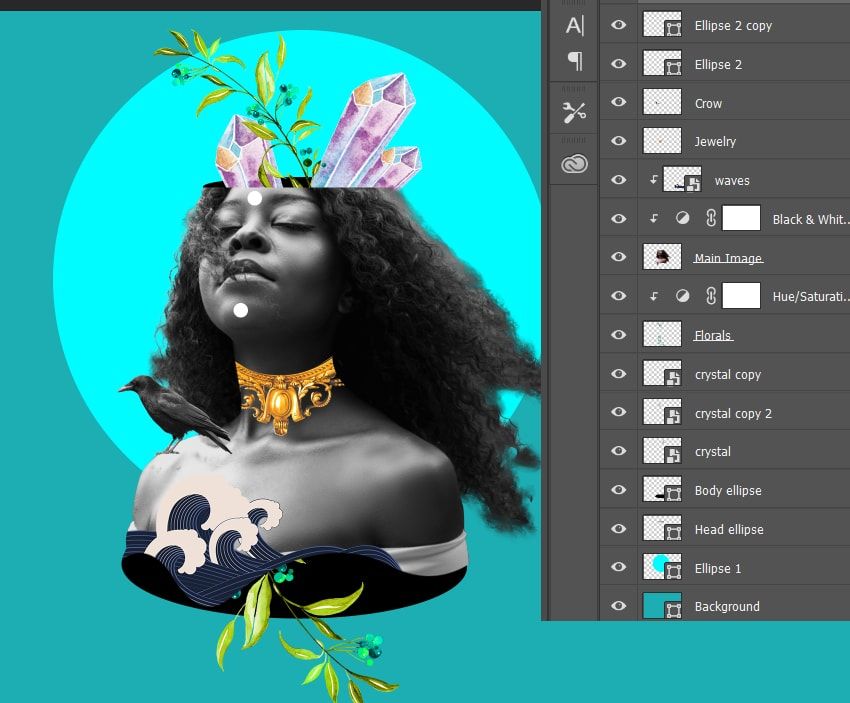Viewport: 850px width, 703px height.
Task: Open the Paragraph panel icon
Action: (x=574, y=62)
